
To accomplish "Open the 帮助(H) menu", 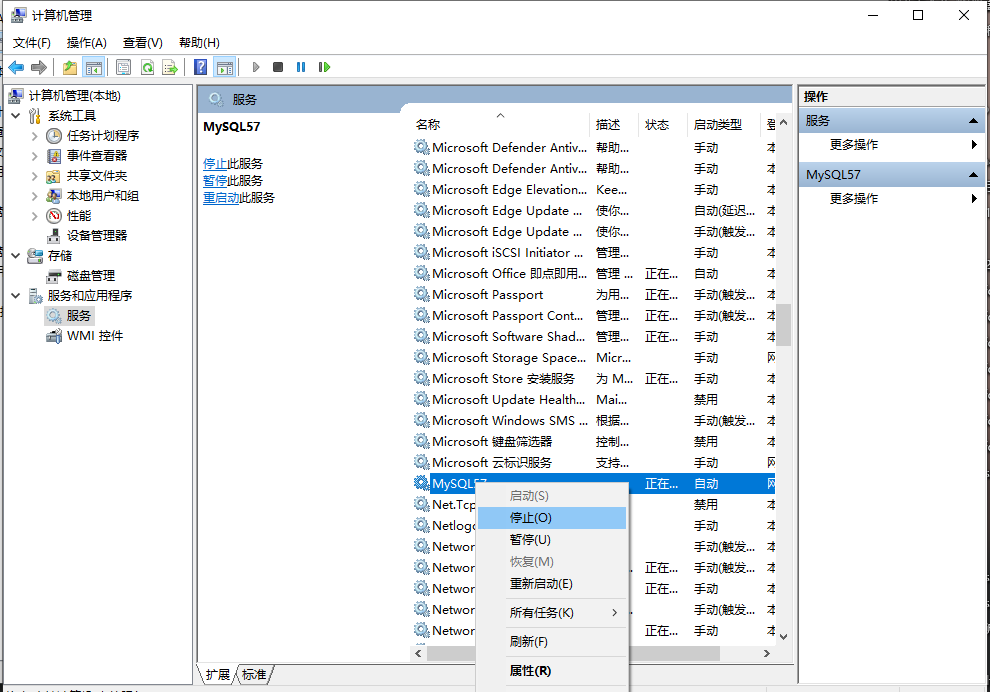I will (x=199, y=43).
